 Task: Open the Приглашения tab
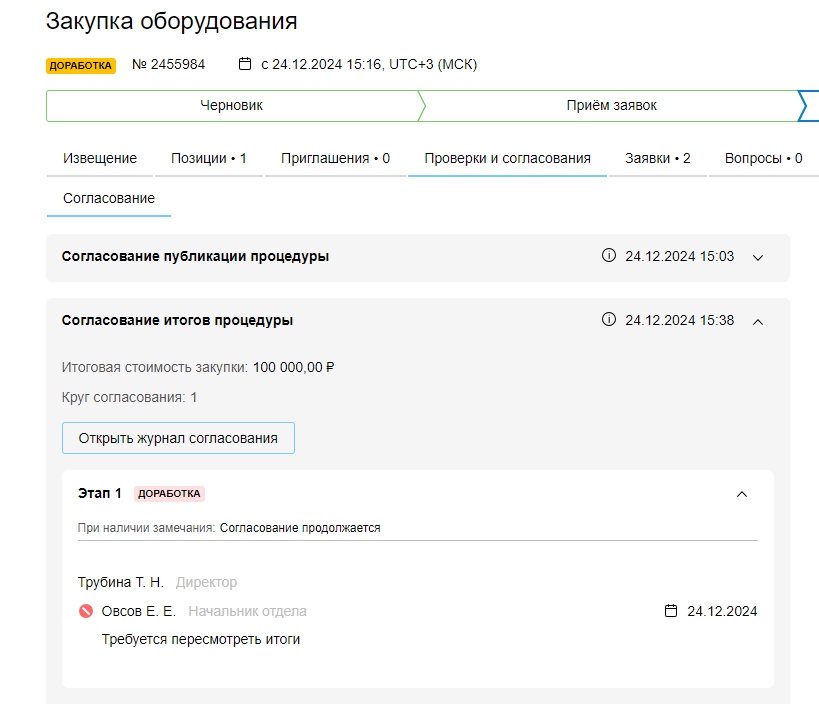coord(335,158)
